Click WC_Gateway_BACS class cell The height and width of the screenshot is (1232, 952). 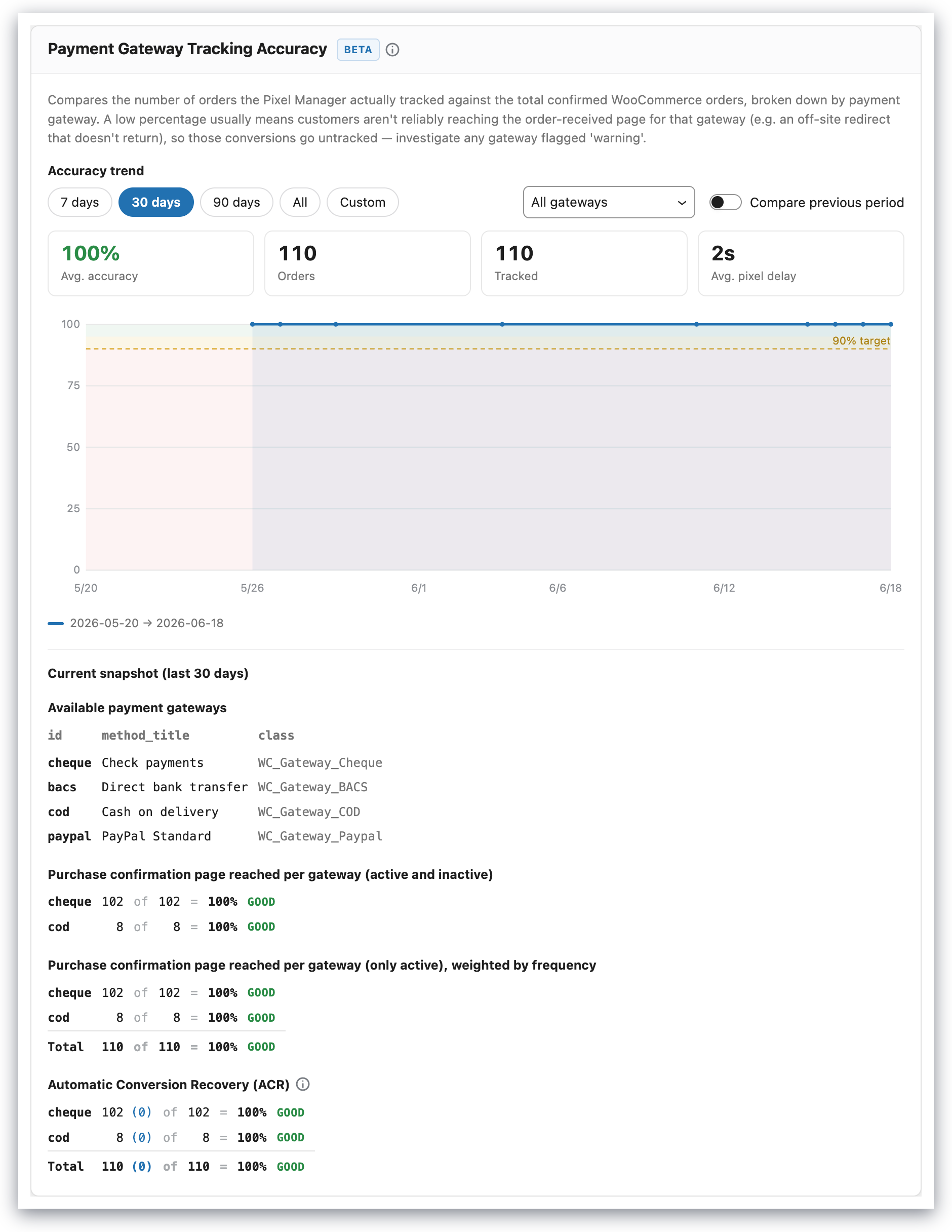(312, 787)
